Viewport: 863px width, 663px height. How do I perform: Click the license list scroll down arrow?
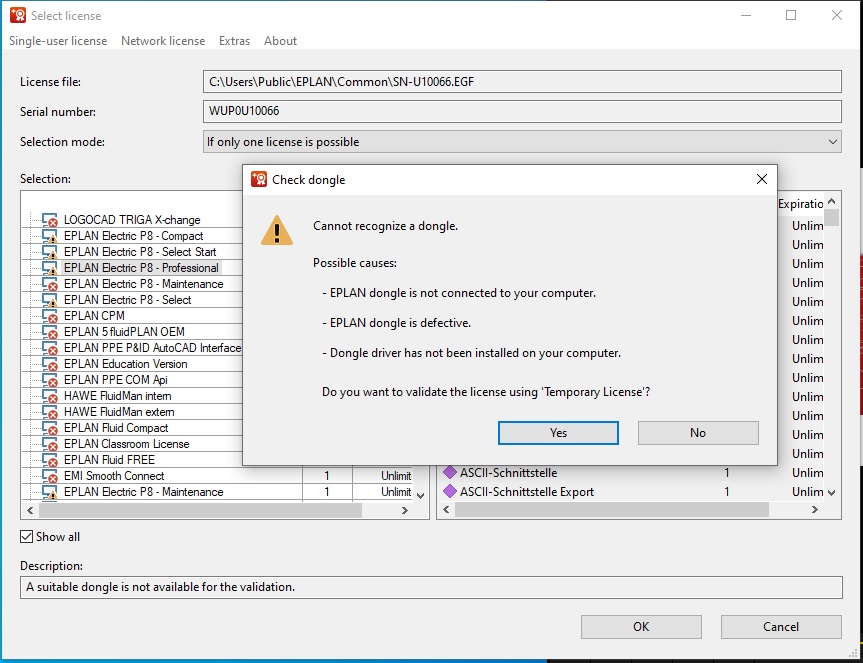click(420, 496)
